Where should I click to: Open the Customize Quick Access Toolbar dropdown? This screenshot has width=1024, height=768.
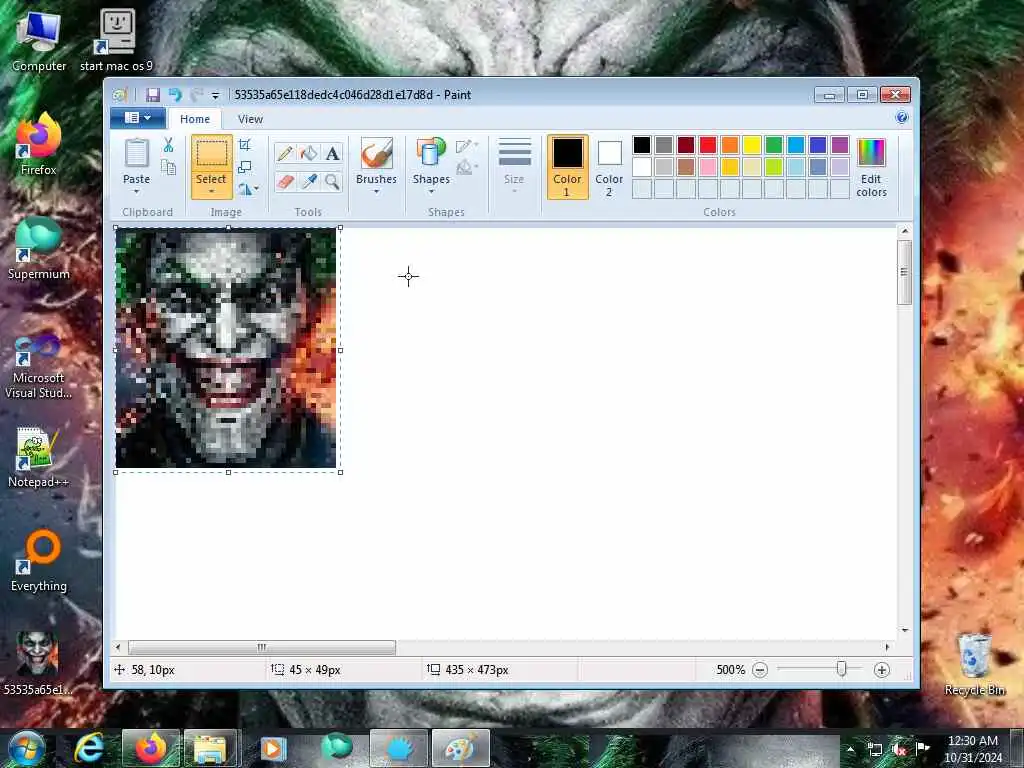216,95
